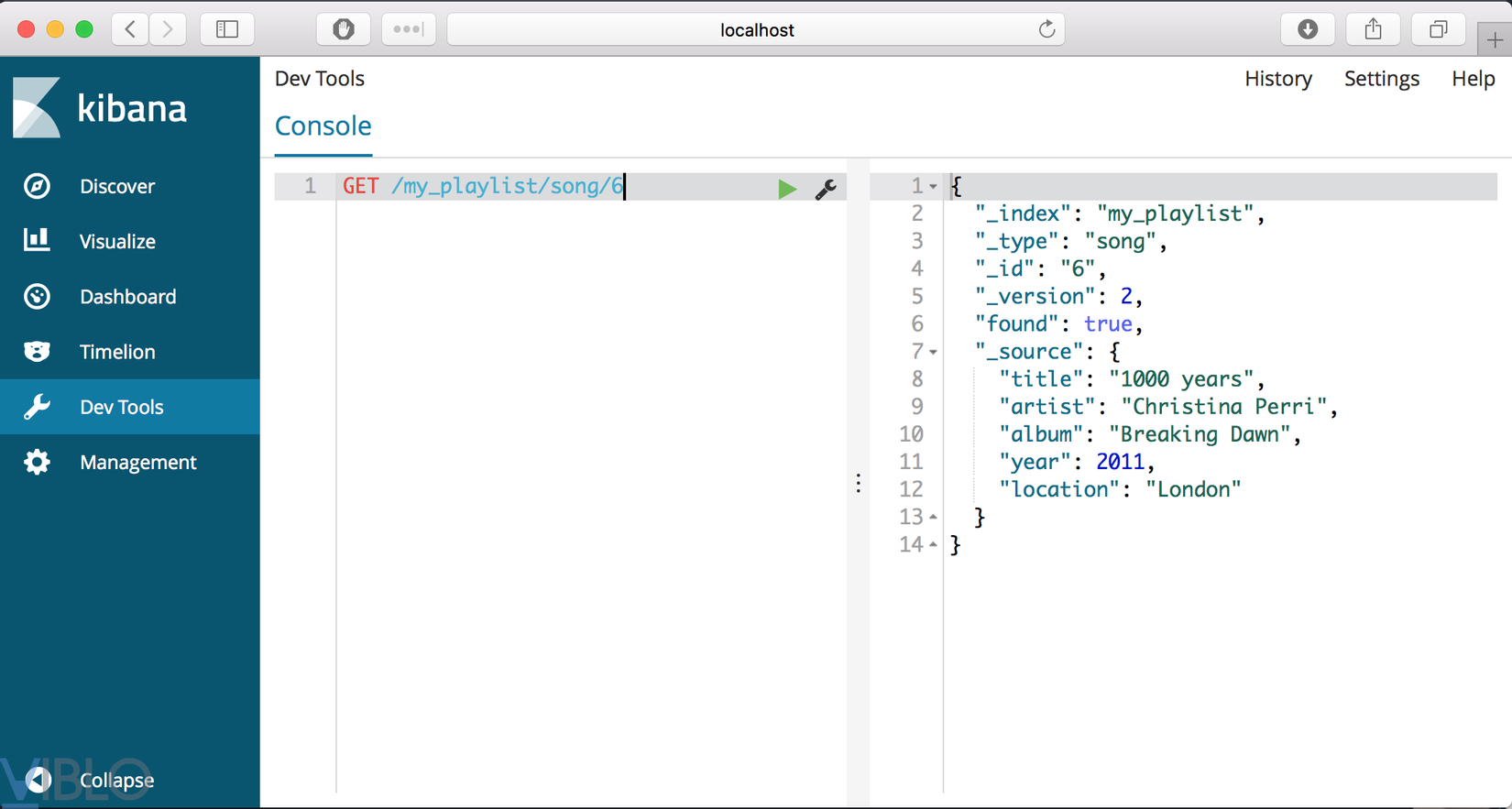Open Console Settings
This screenshot has height=809, width=1512.
(1381, 79)
